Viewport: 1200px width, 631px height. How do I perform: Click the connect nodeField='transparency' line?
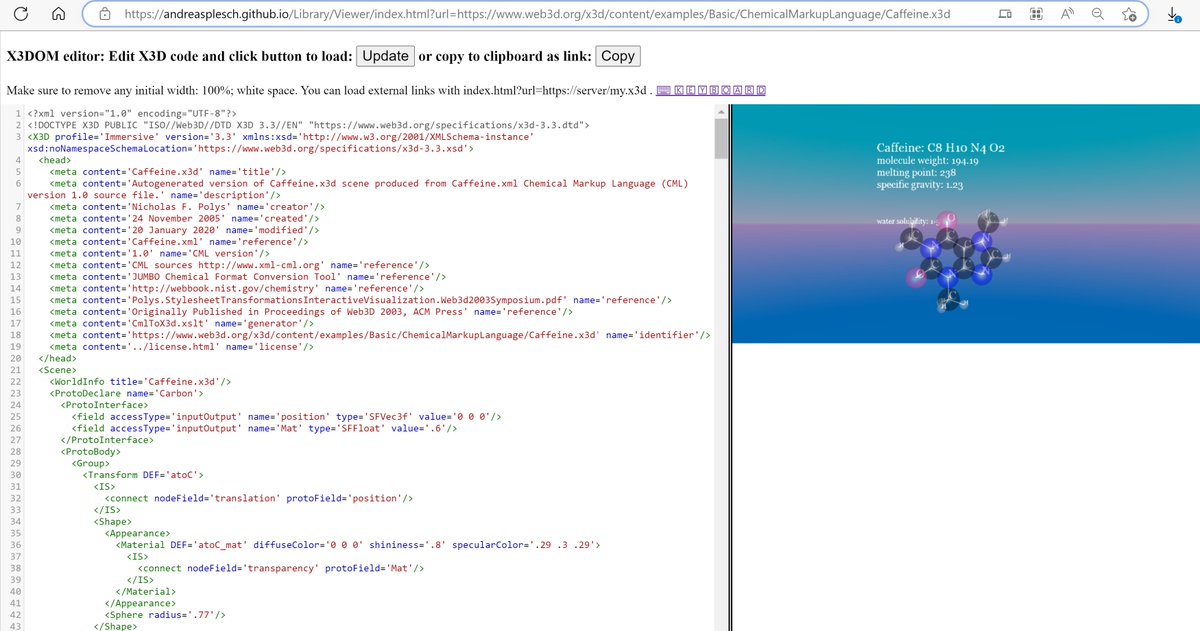click(282, 569)
